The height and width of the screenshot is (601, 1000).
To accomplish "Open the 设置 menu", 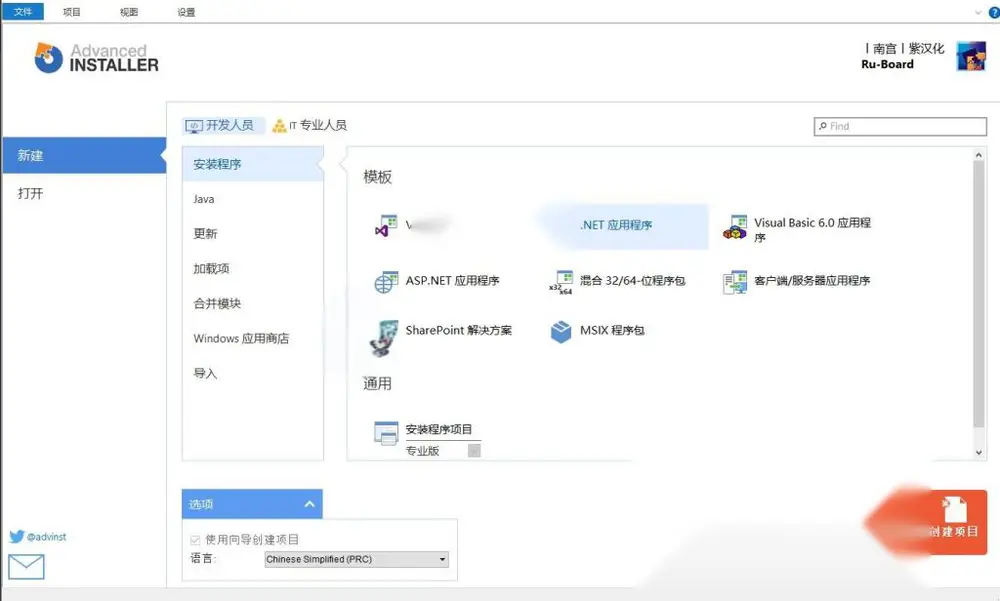I will coord(186,12).
